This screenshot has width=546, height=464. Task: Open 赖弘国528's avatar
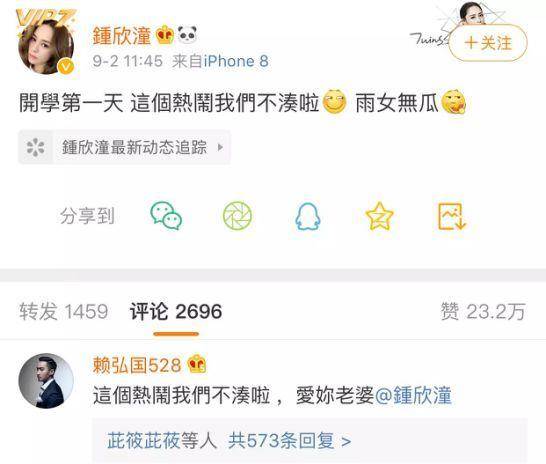coord(46,380)
